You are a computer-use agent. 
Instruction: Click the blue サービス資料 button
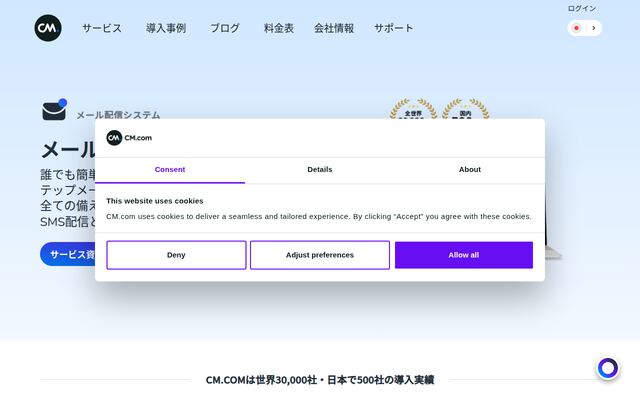pyautogui.click(x=68, y=254)
